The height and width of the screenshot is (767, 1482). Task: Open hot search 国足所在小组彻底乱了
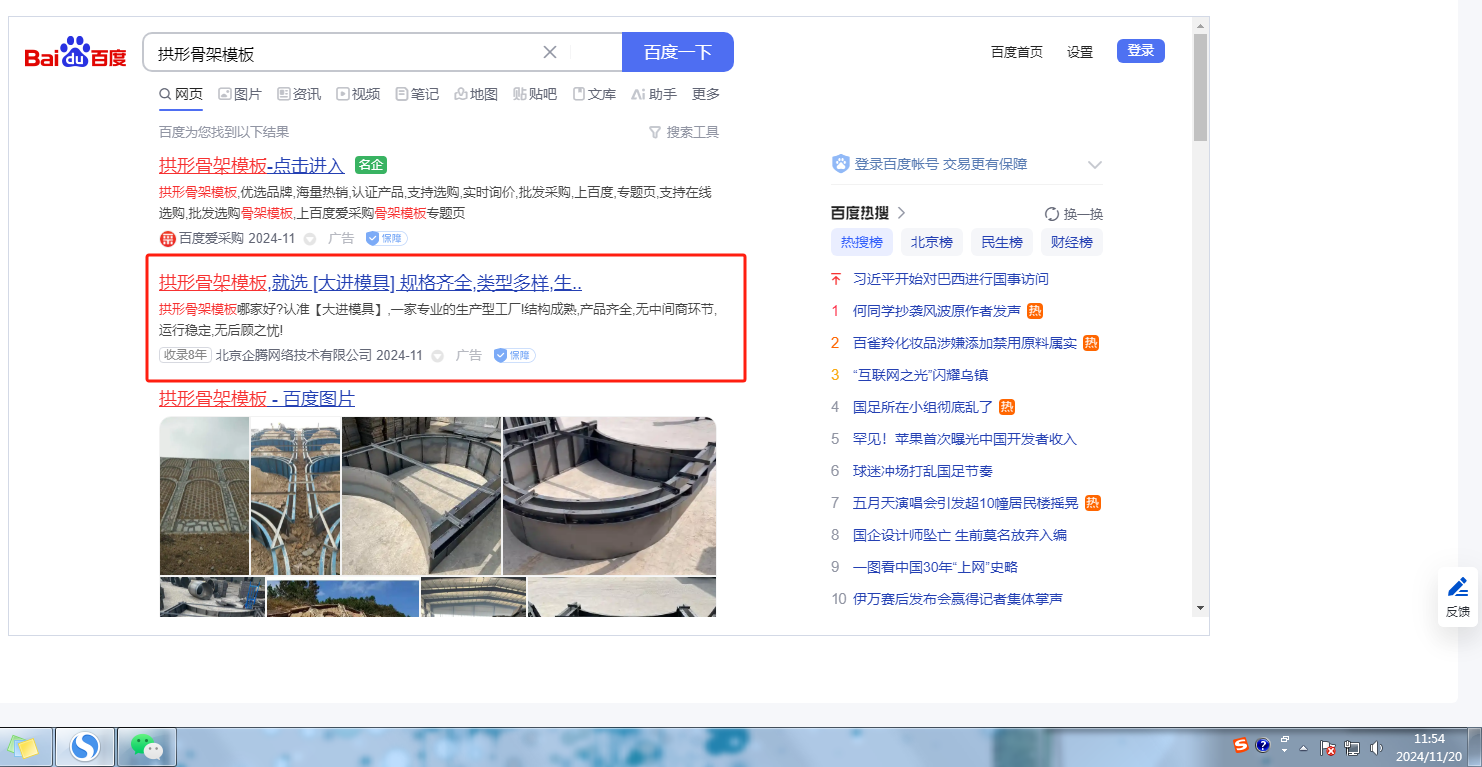coord(923,407)
